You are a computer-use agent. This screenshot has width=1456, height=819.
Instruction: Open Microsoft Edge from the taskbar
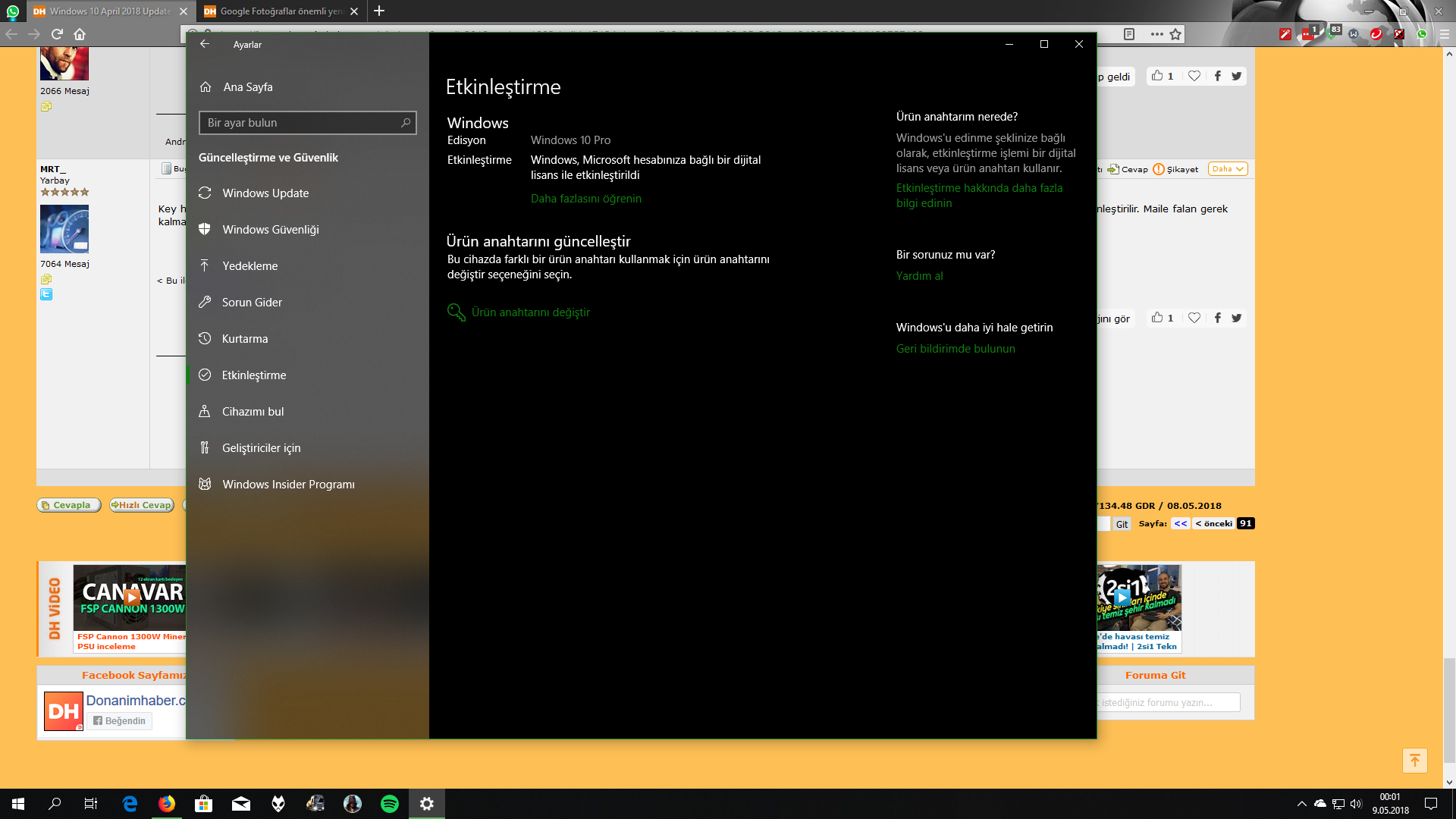(x=130, y=804)
